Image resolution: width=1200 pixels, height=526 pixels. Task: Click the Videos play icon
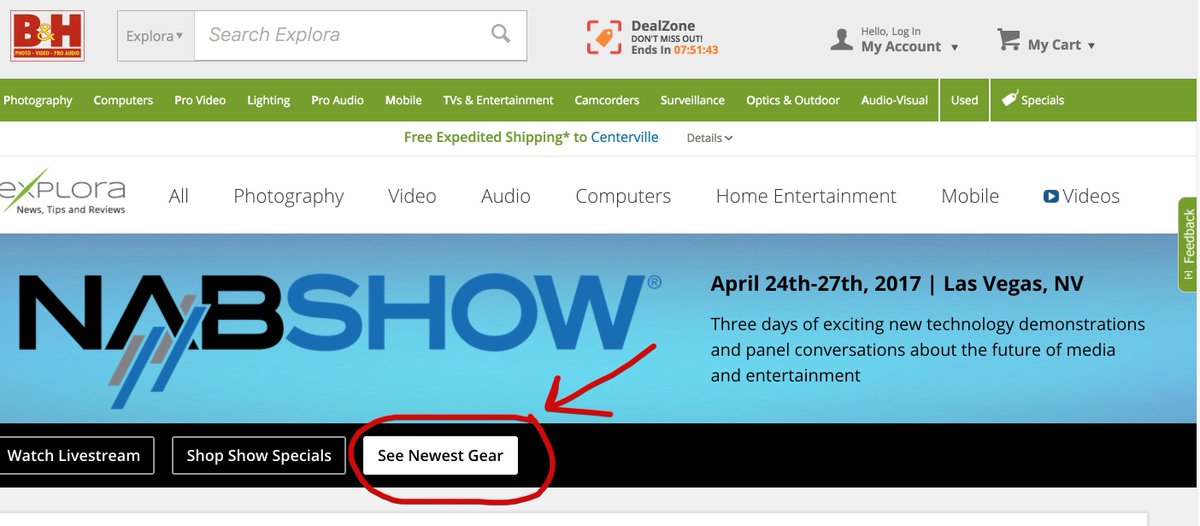[x=1051, y=196]
